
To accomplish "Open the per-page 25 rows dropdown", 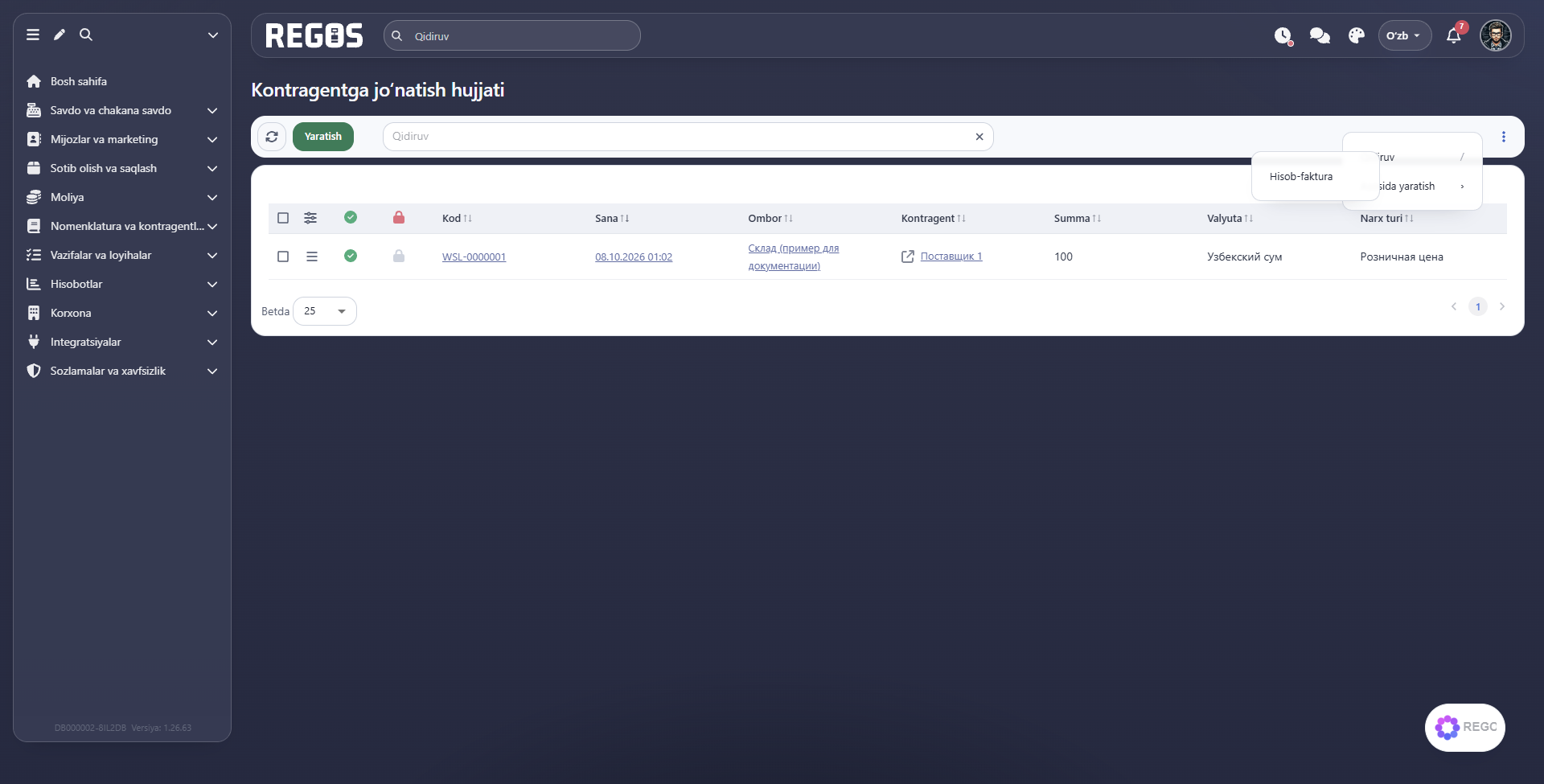I will click(325, 311).
